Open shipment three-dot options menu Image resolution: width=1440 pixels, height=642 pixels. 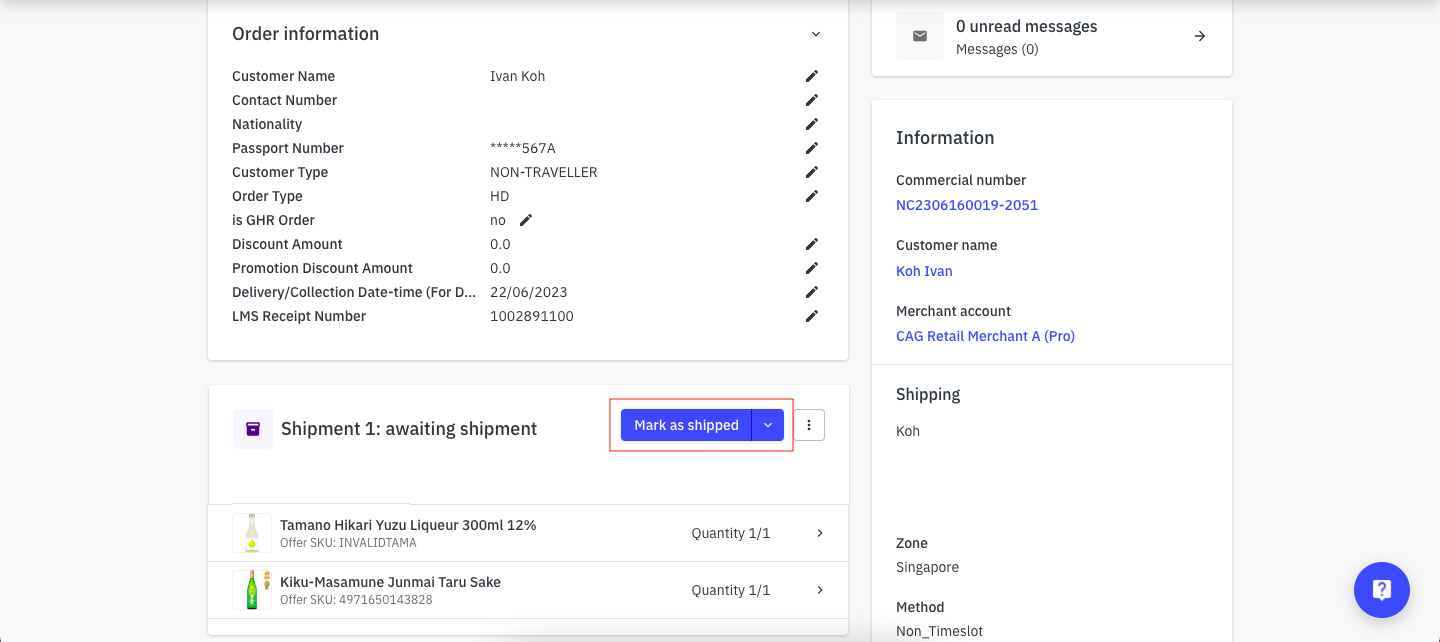coord(809,425)
